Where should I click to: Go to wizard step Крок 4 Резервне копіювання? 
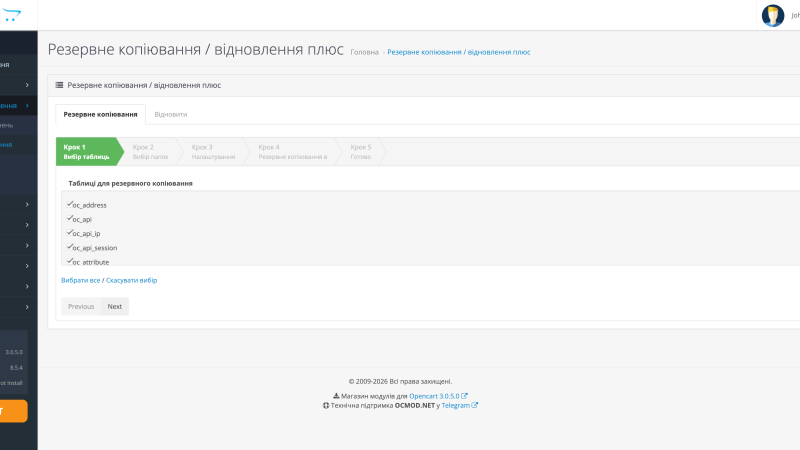293,152
